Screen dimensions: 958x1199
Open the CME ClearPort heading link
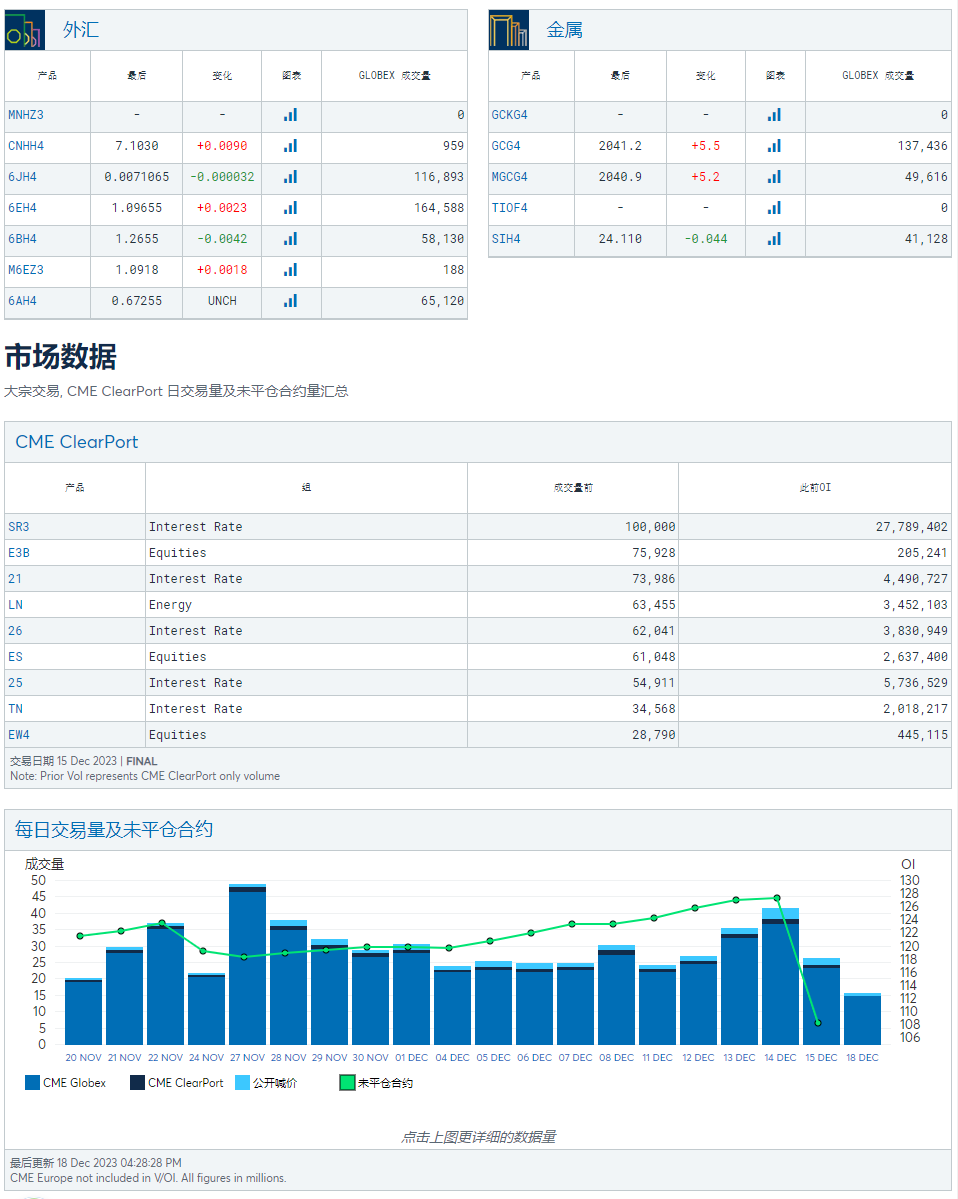click(x=76, y=442)
